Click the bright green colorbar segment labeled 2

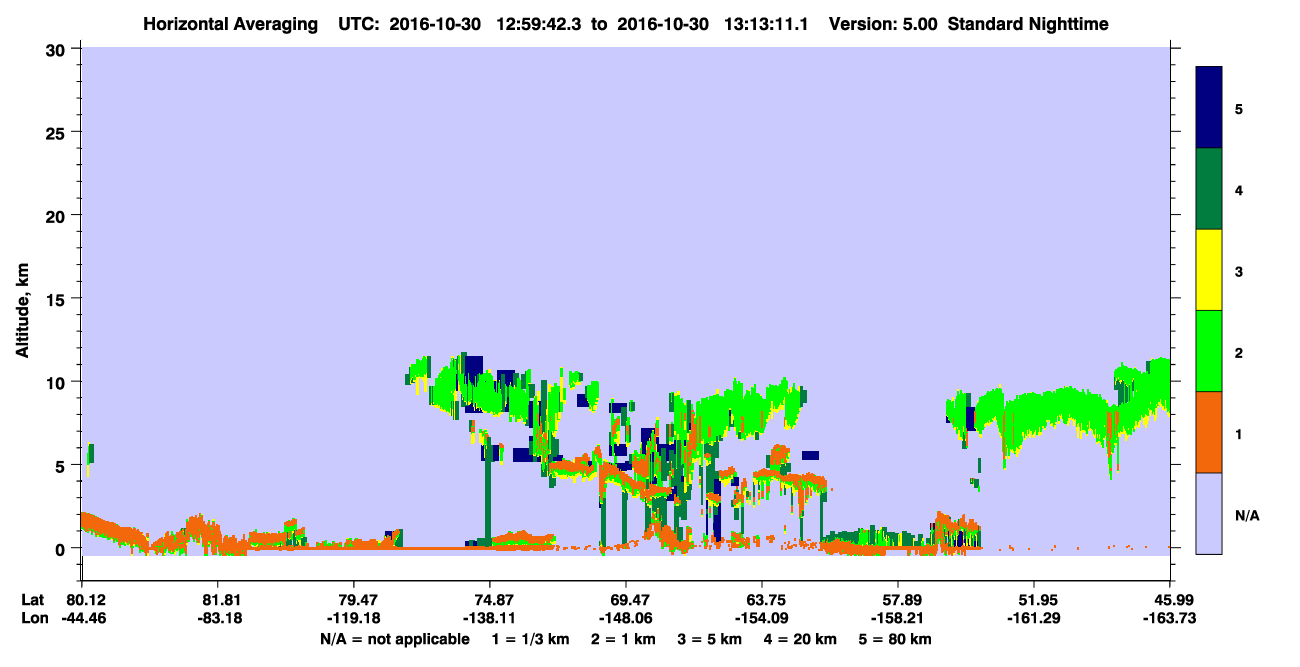(1209, 351)
